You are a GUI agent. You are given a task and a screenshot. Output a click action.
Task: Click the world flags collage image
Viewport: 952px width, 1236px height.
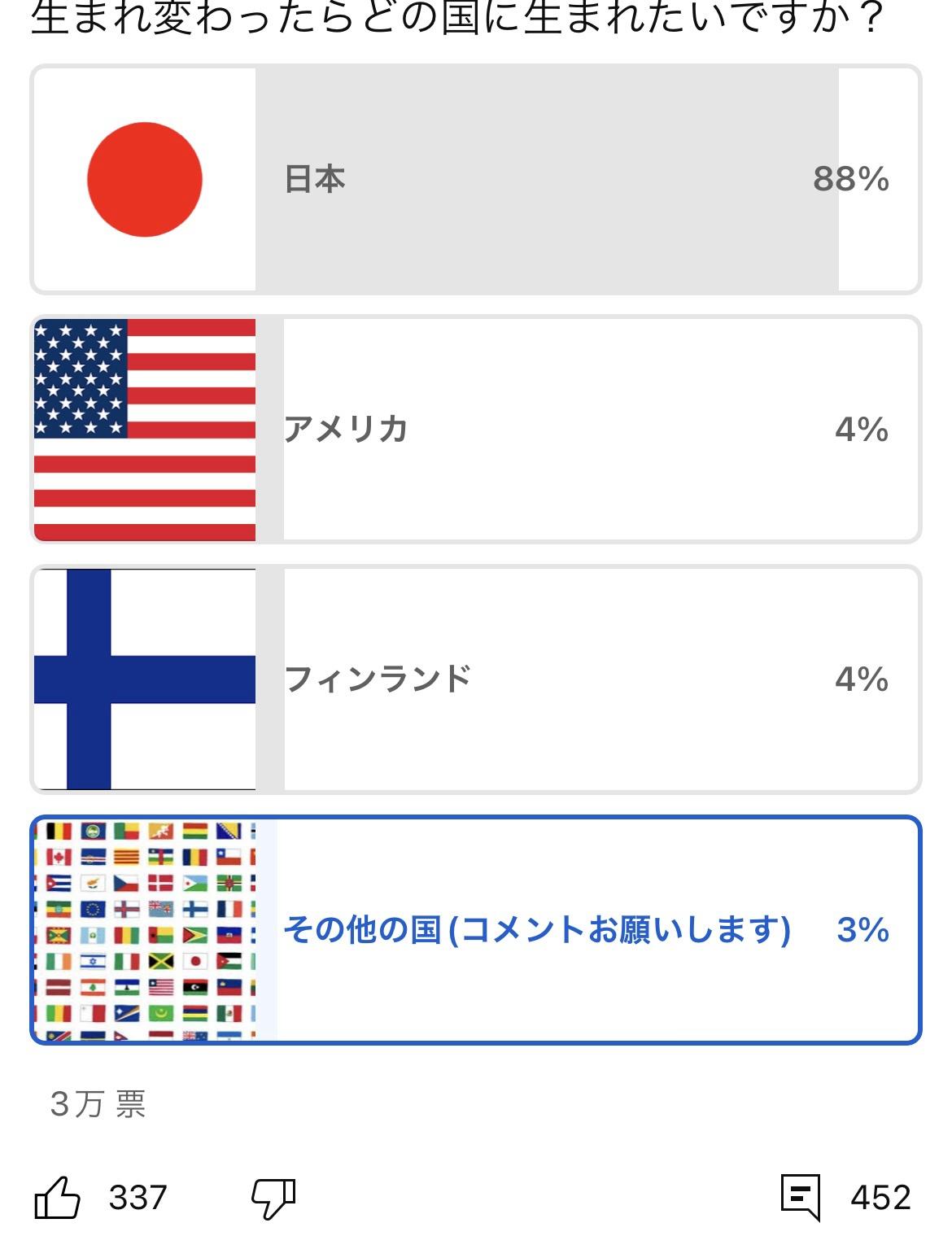point(145,929)
